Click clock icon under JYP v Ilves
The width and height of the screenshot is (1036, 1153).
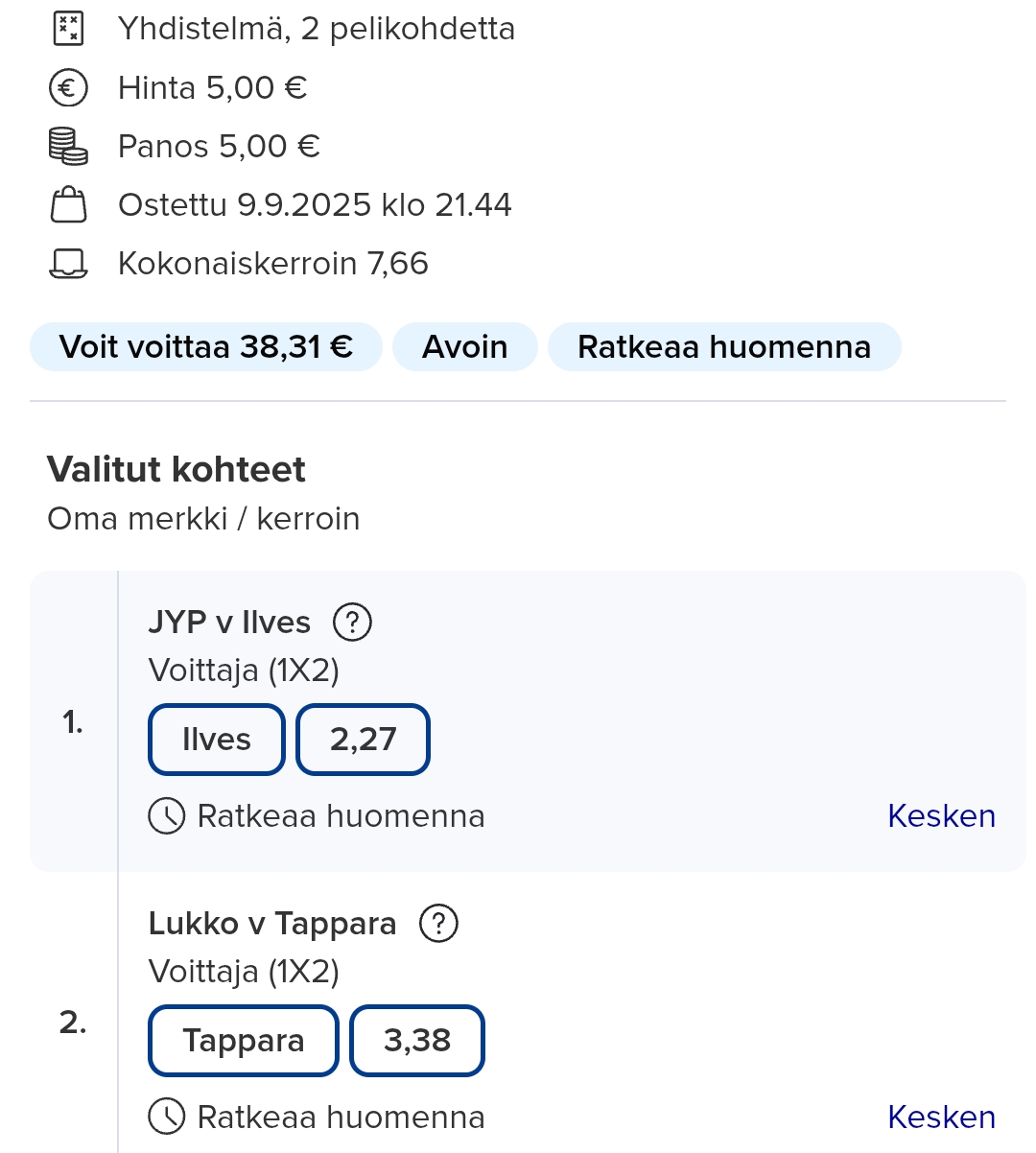point(167,816)
